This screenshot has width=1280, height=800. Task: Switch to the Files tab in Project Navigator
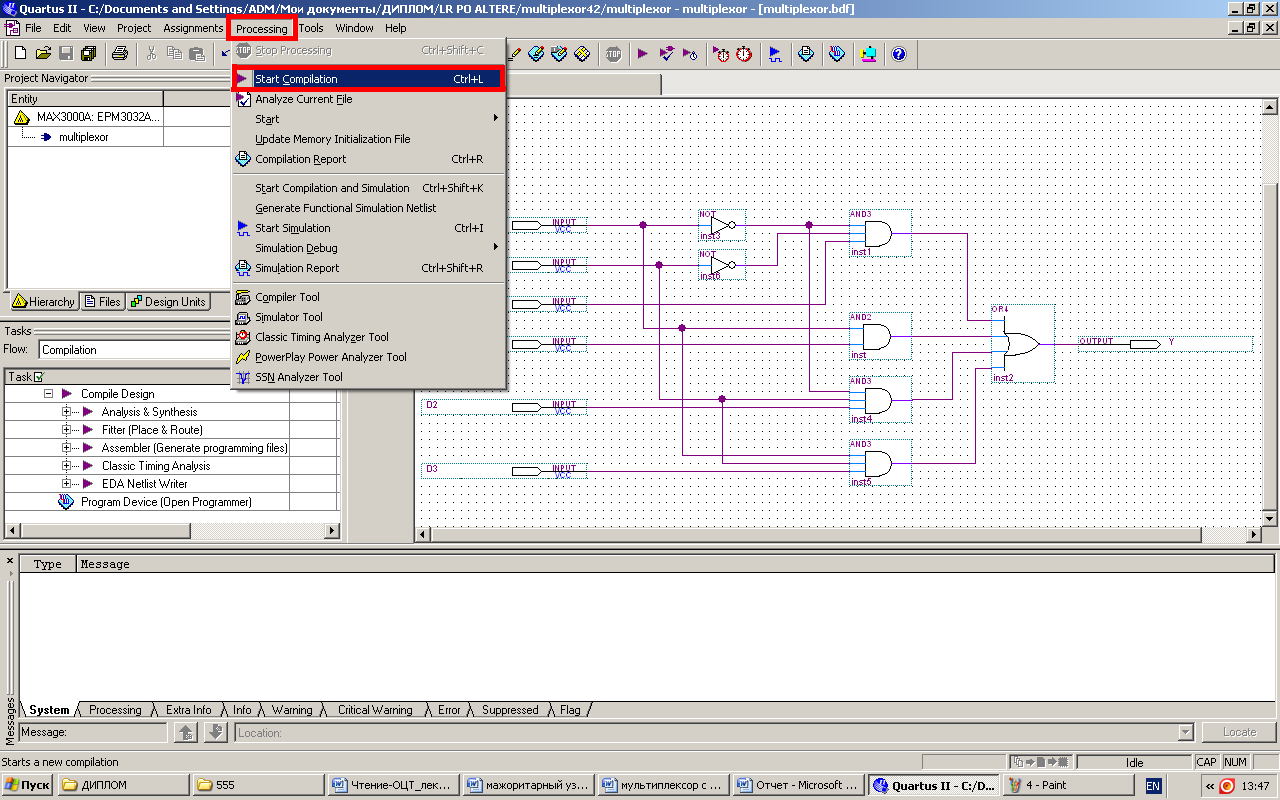point(102,302)
